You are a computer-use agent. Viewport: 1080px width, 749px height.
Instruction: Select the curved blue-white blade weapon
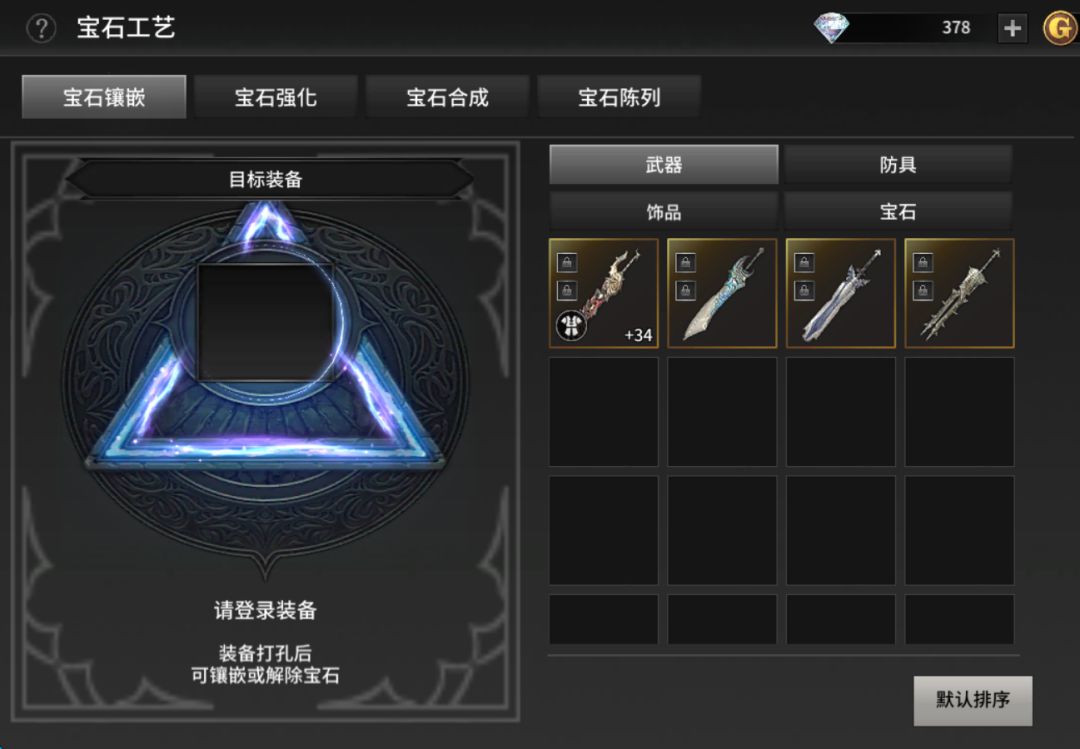pos(722,294)
